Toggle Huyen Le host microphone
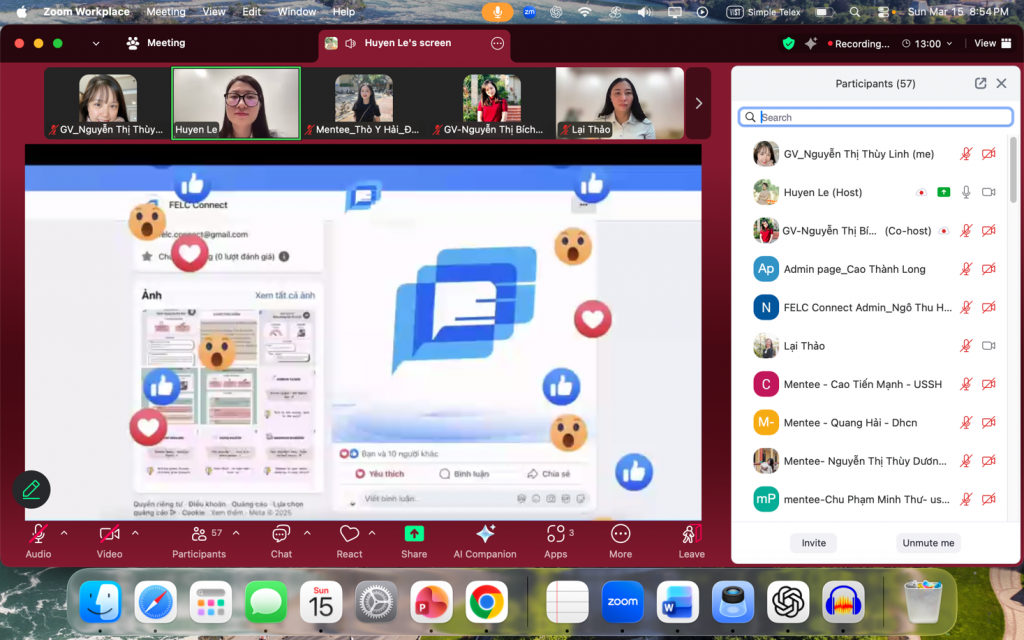This screenshot has width=1024, height=640. 966,192
